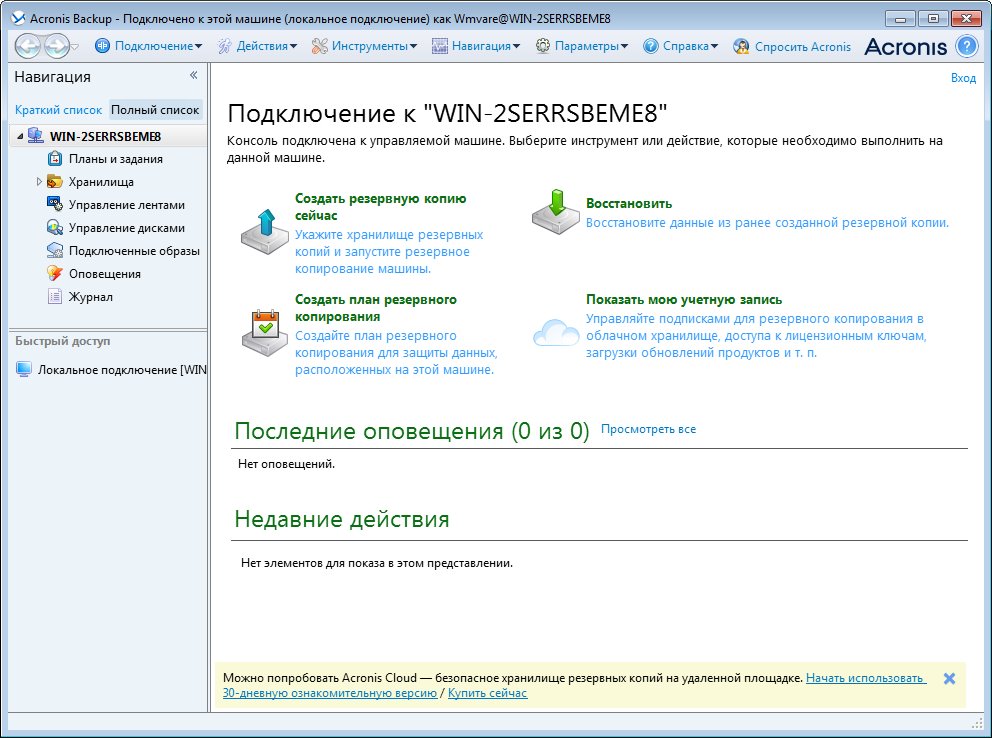Screen dimensions: 992x738
Task: Select Оповещения in the navigation tree
Action: tap(104, 273)
